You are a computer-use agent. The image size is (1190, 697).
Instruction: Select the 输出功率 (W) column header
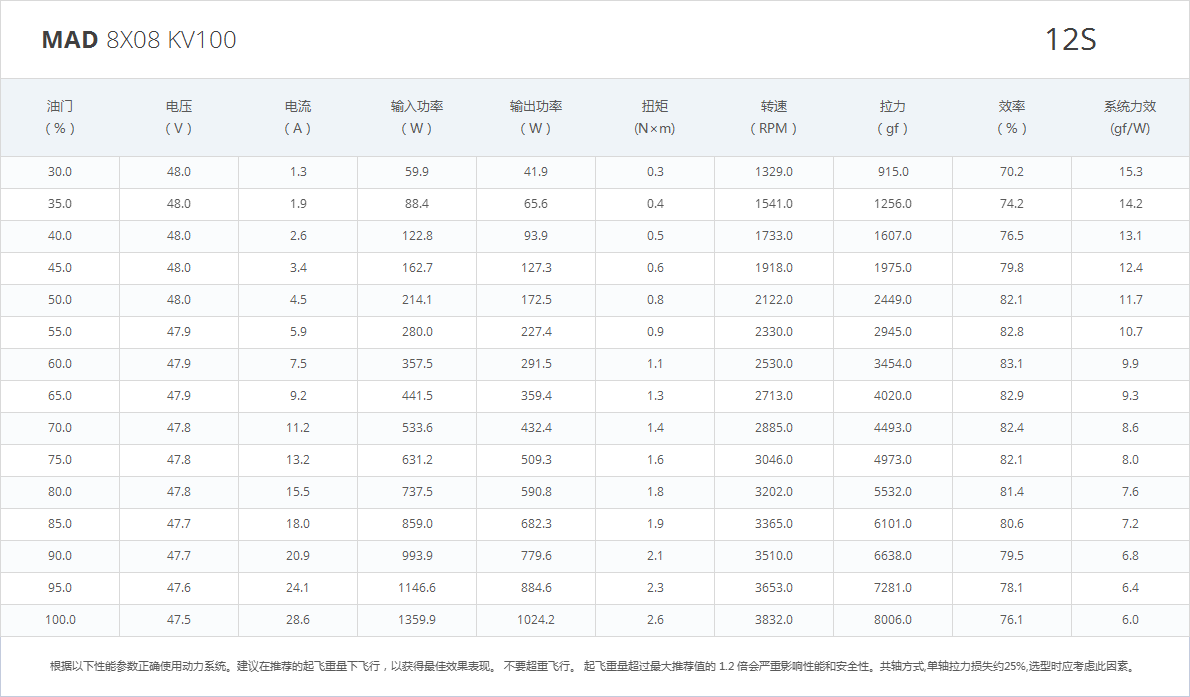click(536, 118)
